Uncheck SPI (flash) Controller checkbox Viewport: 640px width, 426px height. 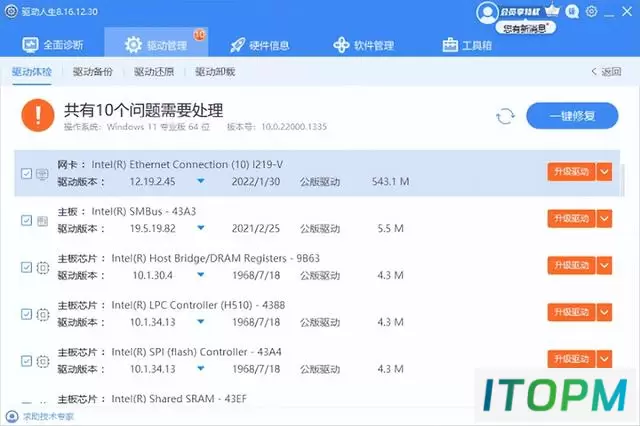pos(27,361)
